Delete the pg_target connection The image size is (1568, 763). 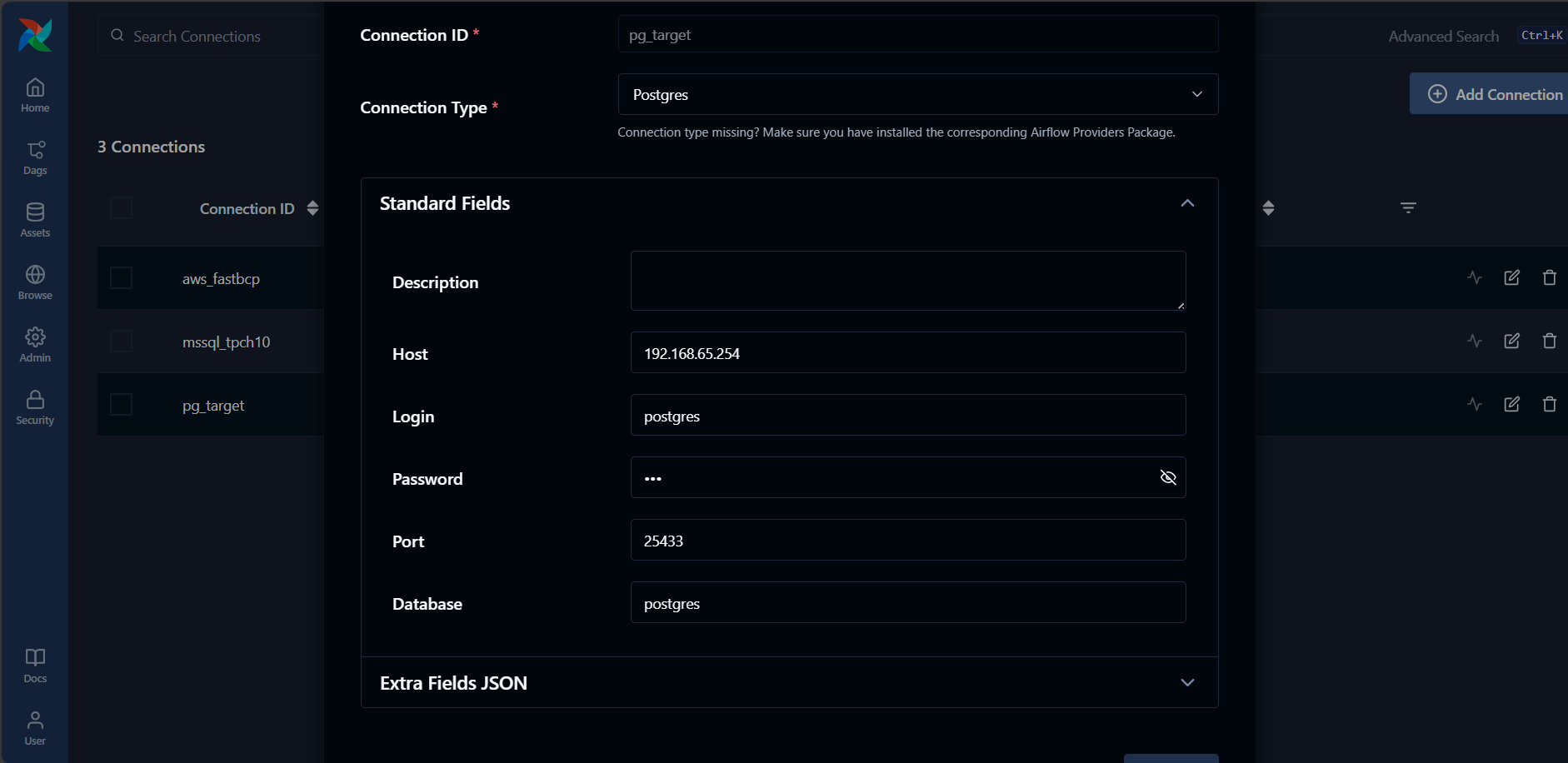click(x=1549, y=404)
